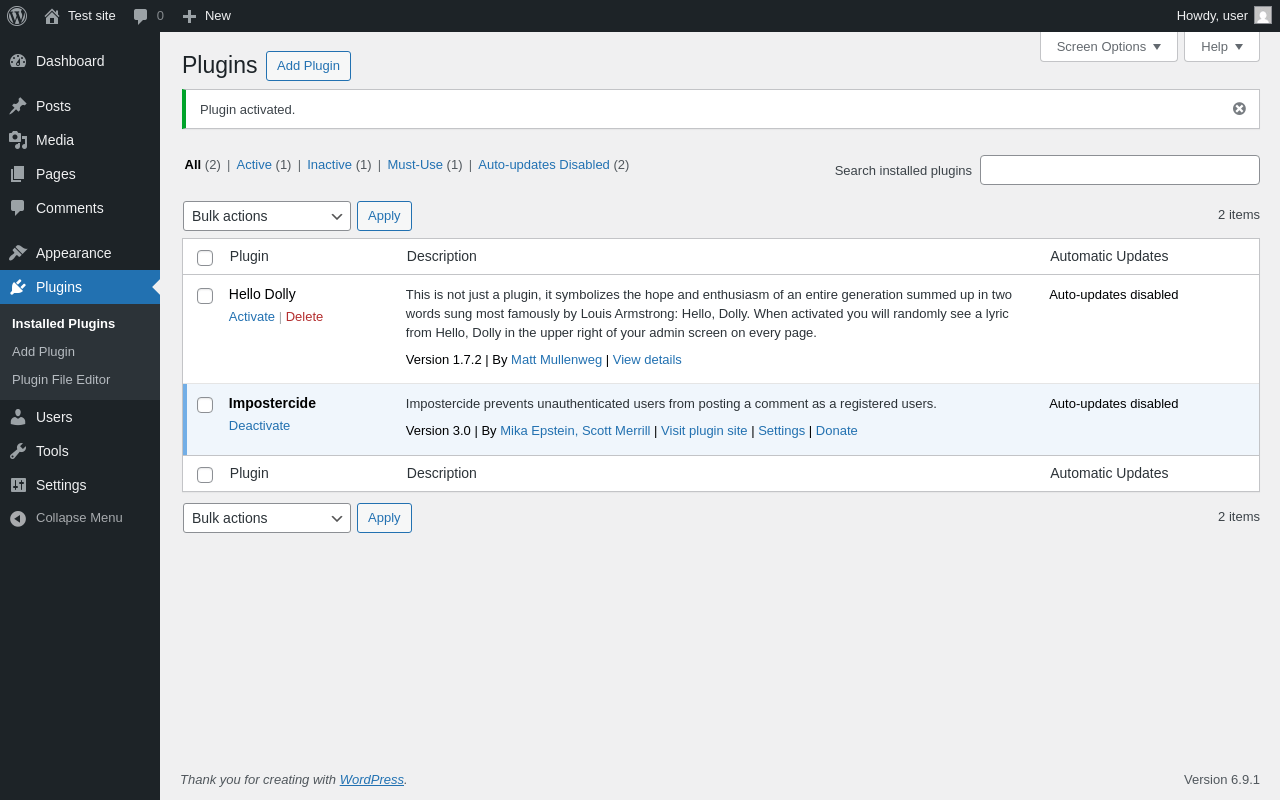Click the user avatar icon
1280x800 pixels.
click(x=1263, y=16)
